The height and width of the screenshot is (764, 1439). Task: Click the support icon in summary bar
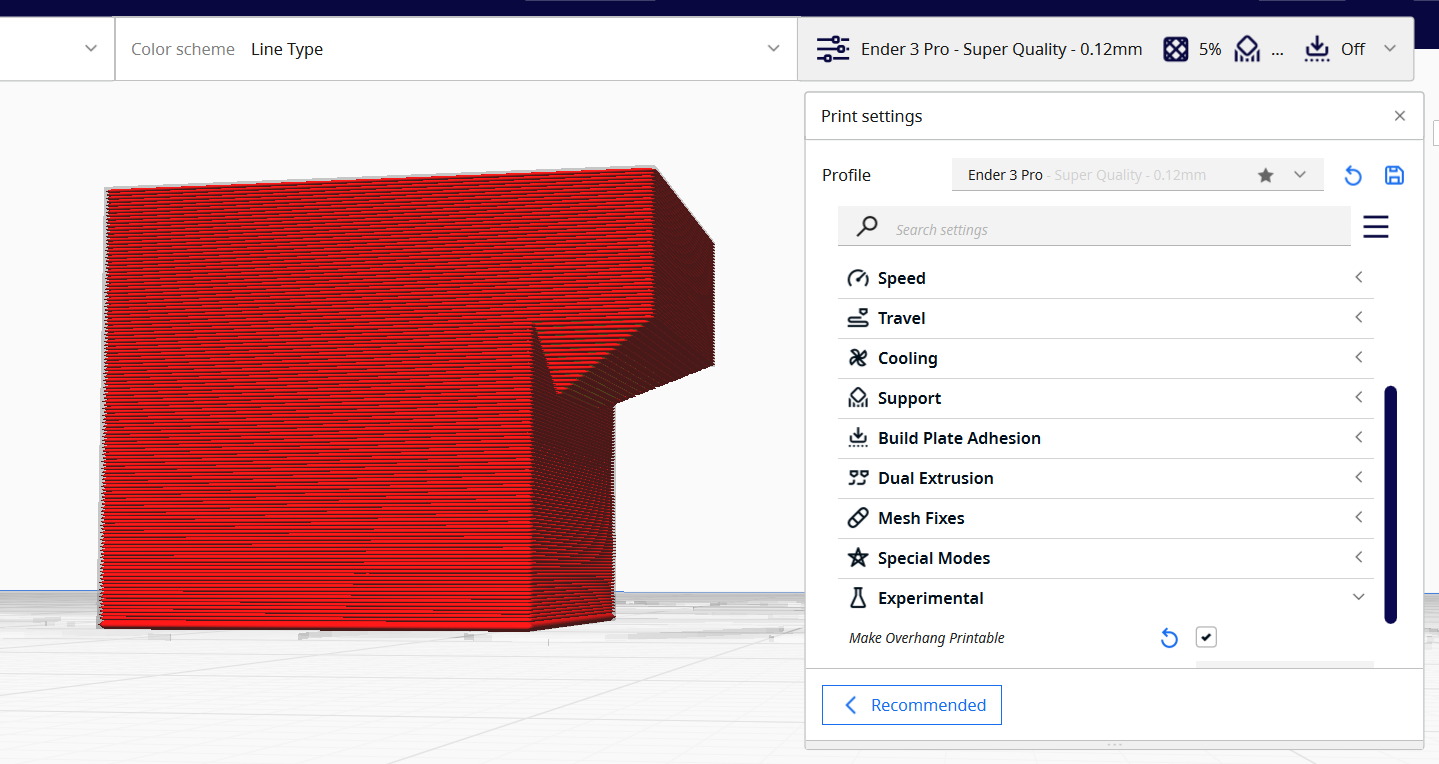[1247, 49]
